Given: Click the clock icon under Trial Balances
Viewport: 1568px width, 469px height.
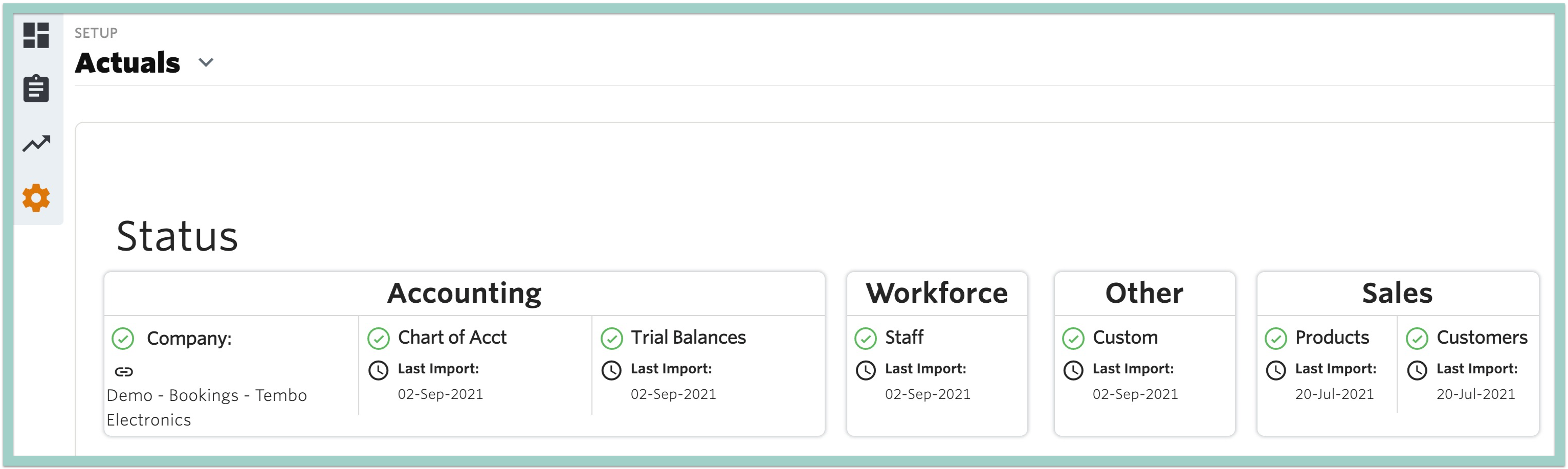Looking at the screenshot, I should click(x=611, y=370).
